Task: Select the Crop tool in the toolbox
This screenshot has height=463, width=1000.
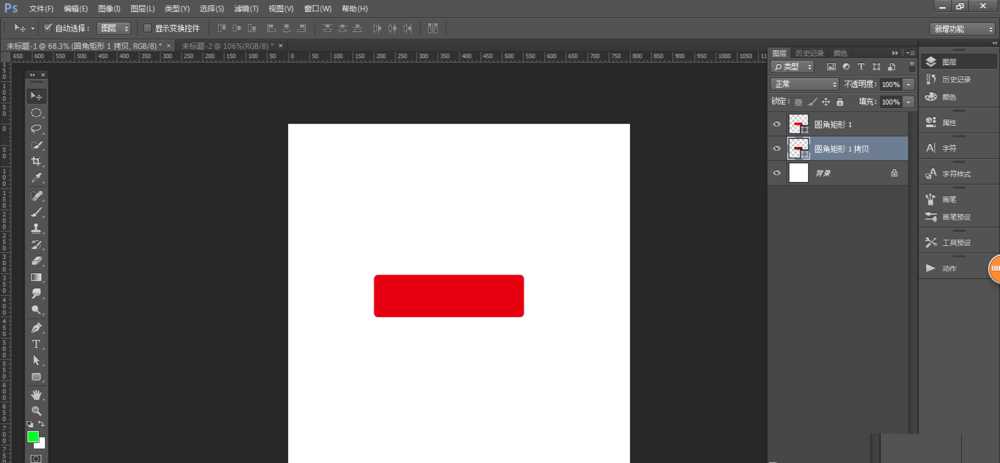Action: tap(36, 161)
